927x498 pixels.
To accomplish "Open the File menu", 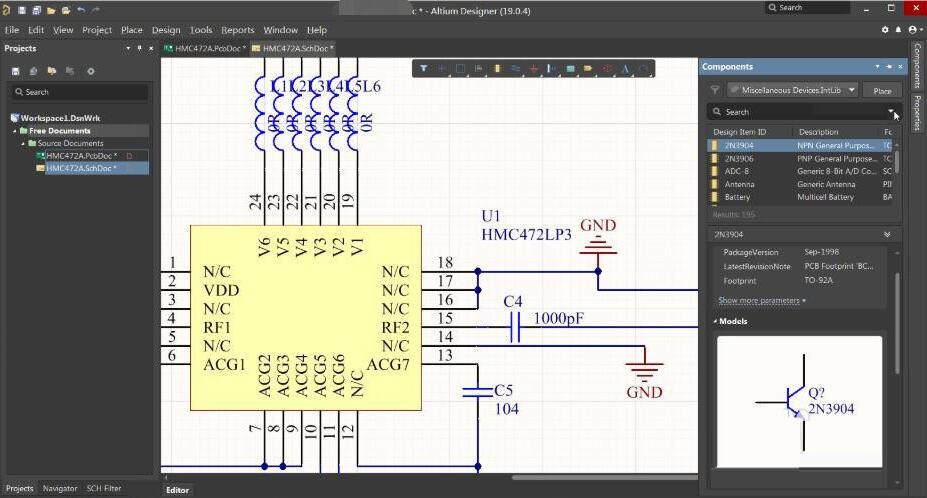I will 12,30.
